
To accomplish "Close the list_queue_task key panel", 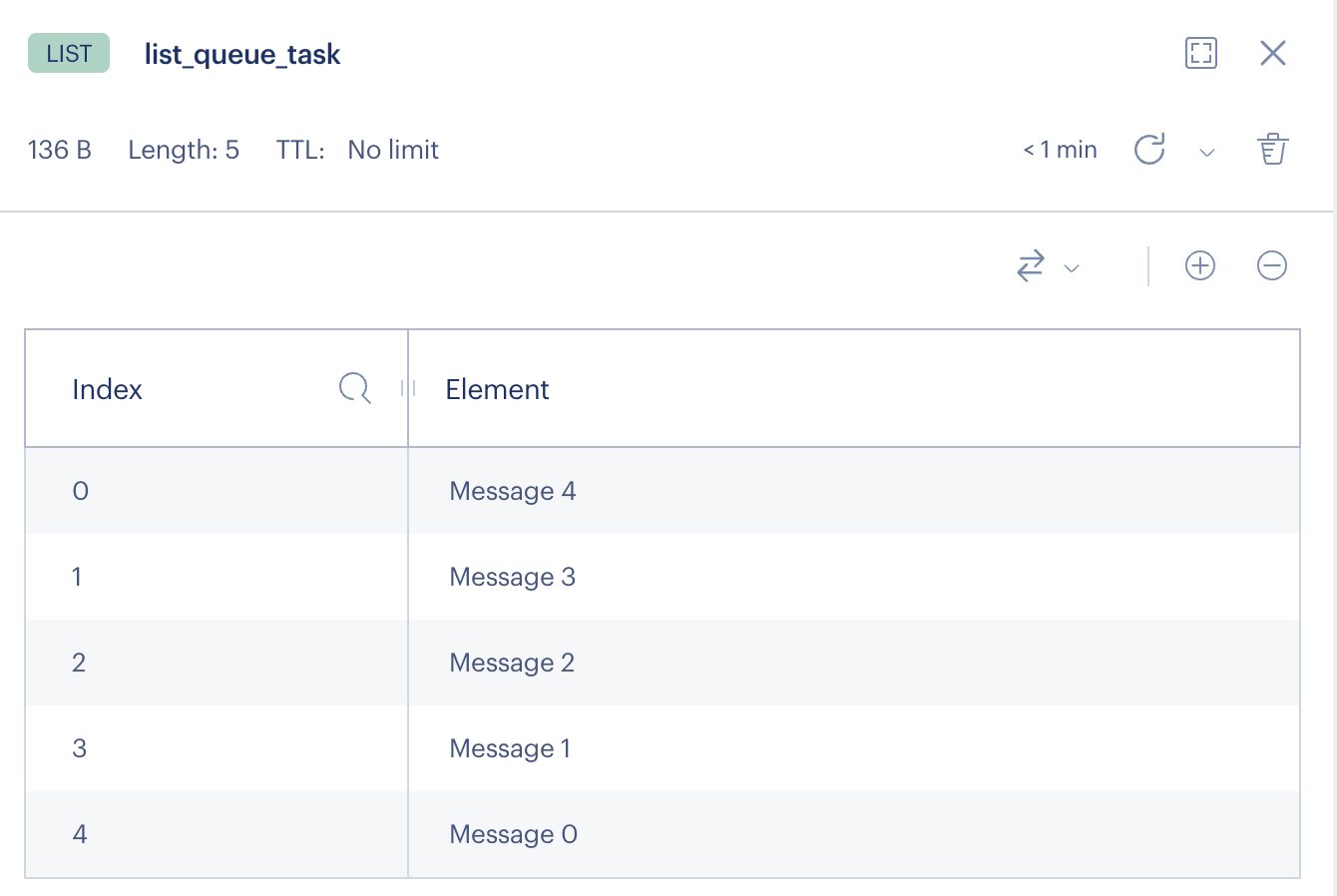I will click(x=1273, y=53).
